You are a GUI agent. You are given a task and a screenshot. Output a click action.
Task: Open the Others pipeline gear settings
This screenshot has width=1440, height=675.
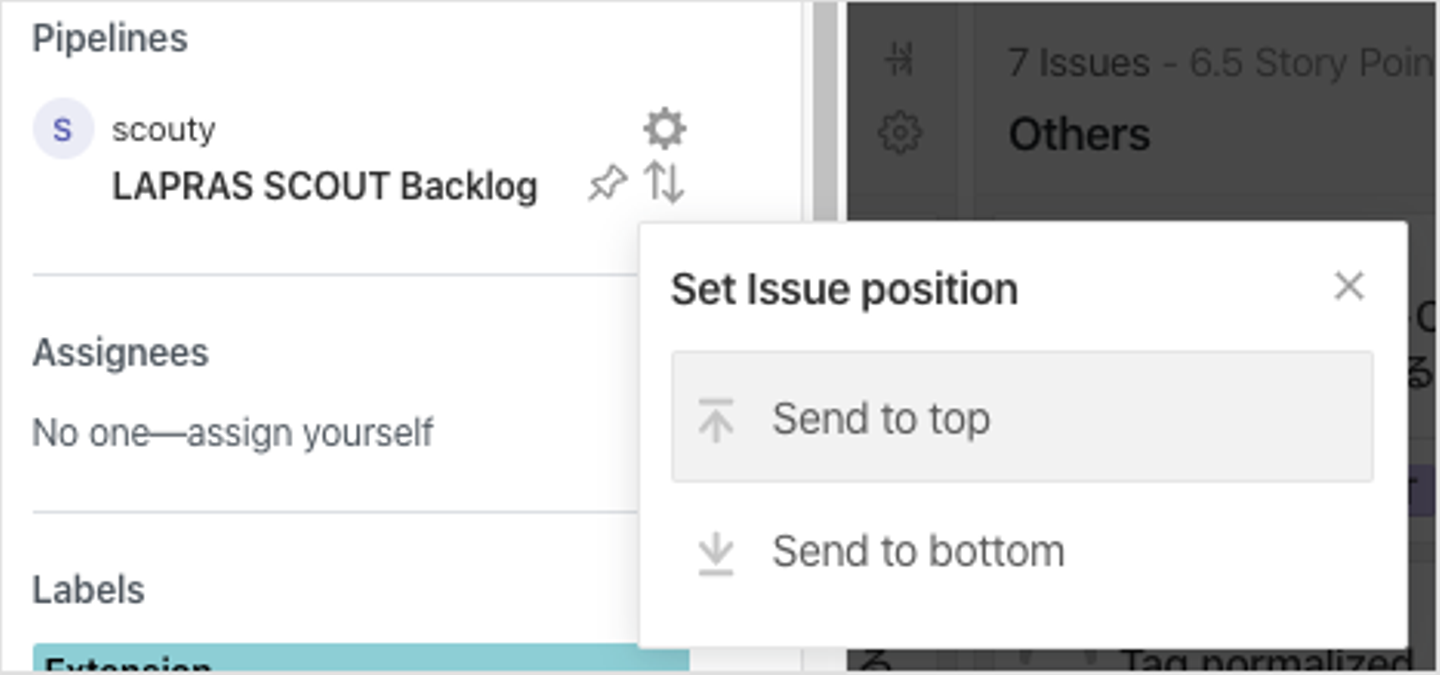(899, 133)
